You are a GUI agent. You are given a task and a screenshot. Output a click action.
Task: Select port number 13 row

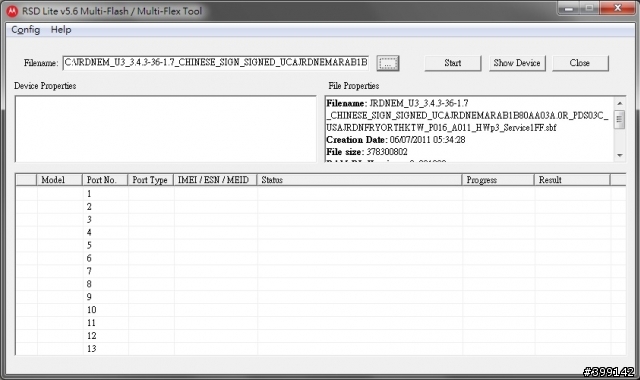click(x=320, y=349)
